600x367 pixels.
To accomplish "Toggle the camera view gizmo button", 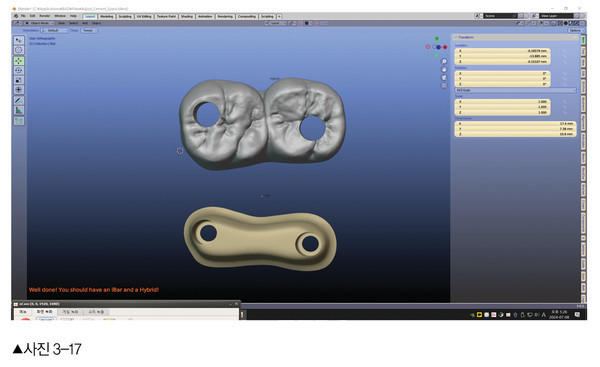I will coord(444,78).
